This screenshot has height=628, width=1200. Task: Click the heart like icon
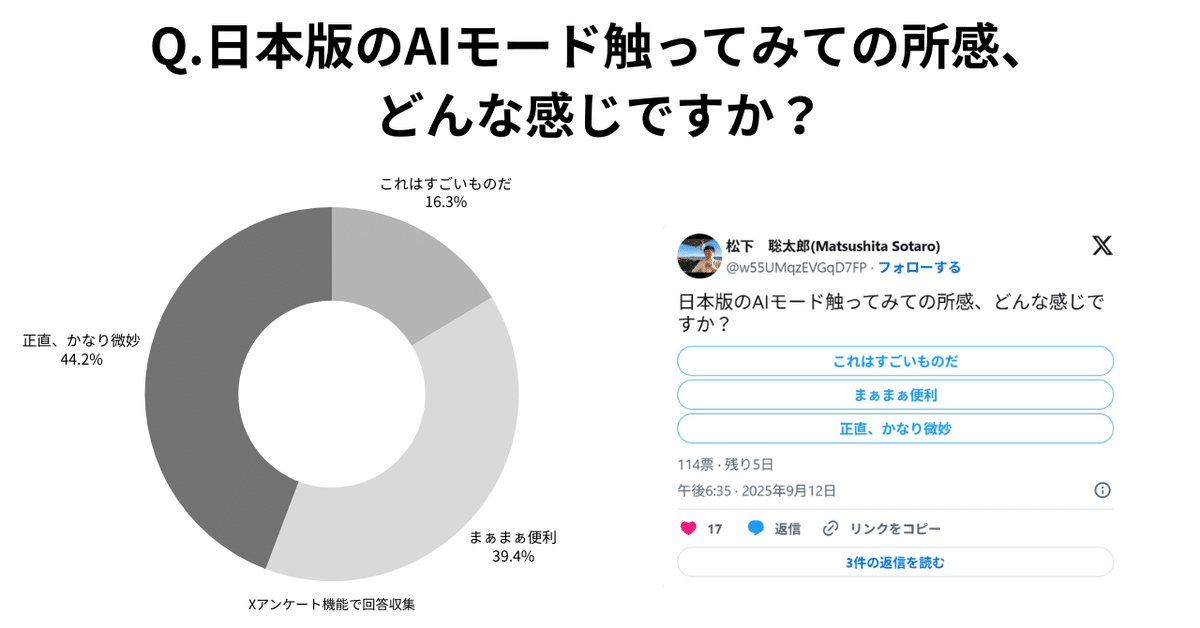(688, 528)
